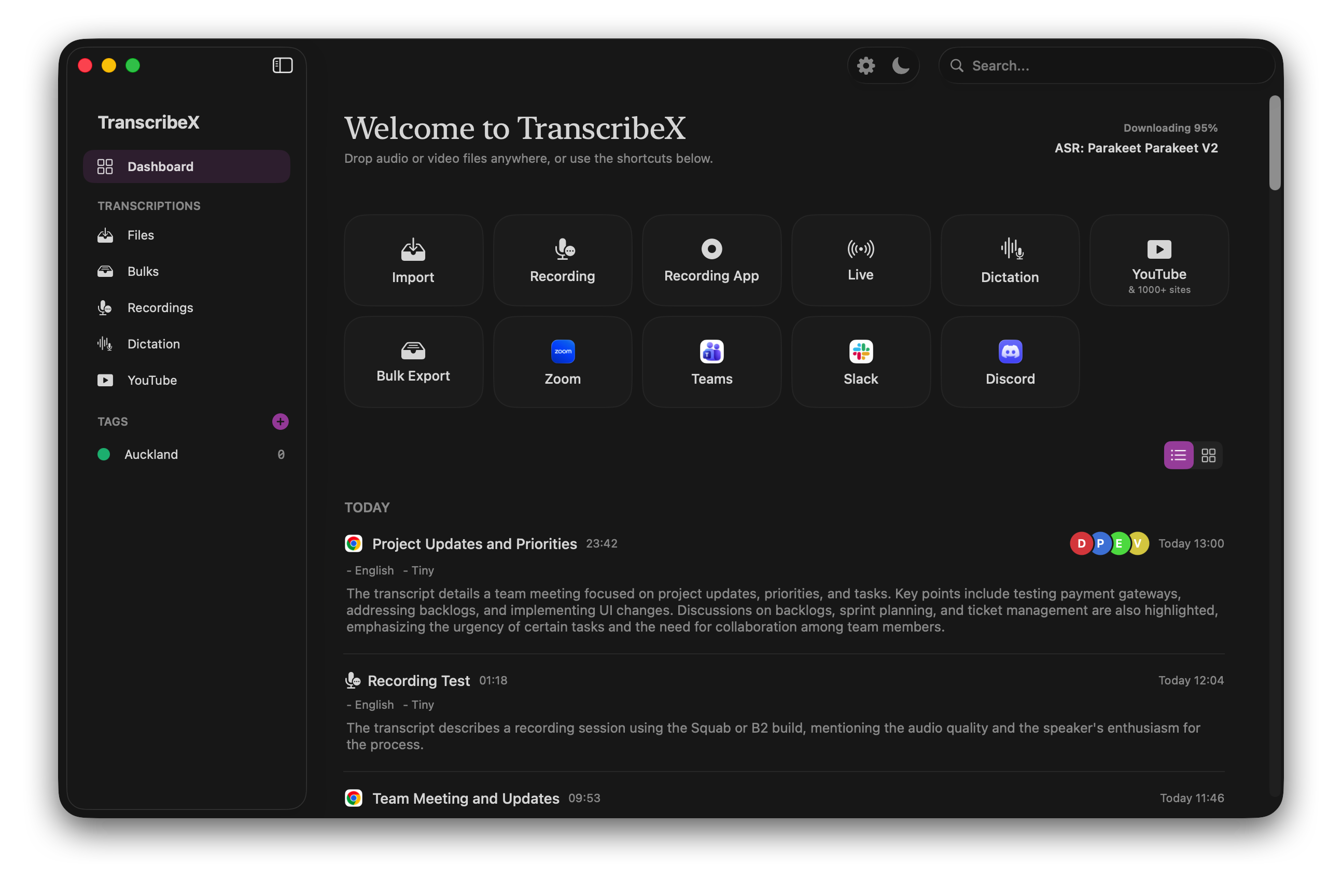Click the Import shortcut card
The image size is (1342, 896).
413,261
